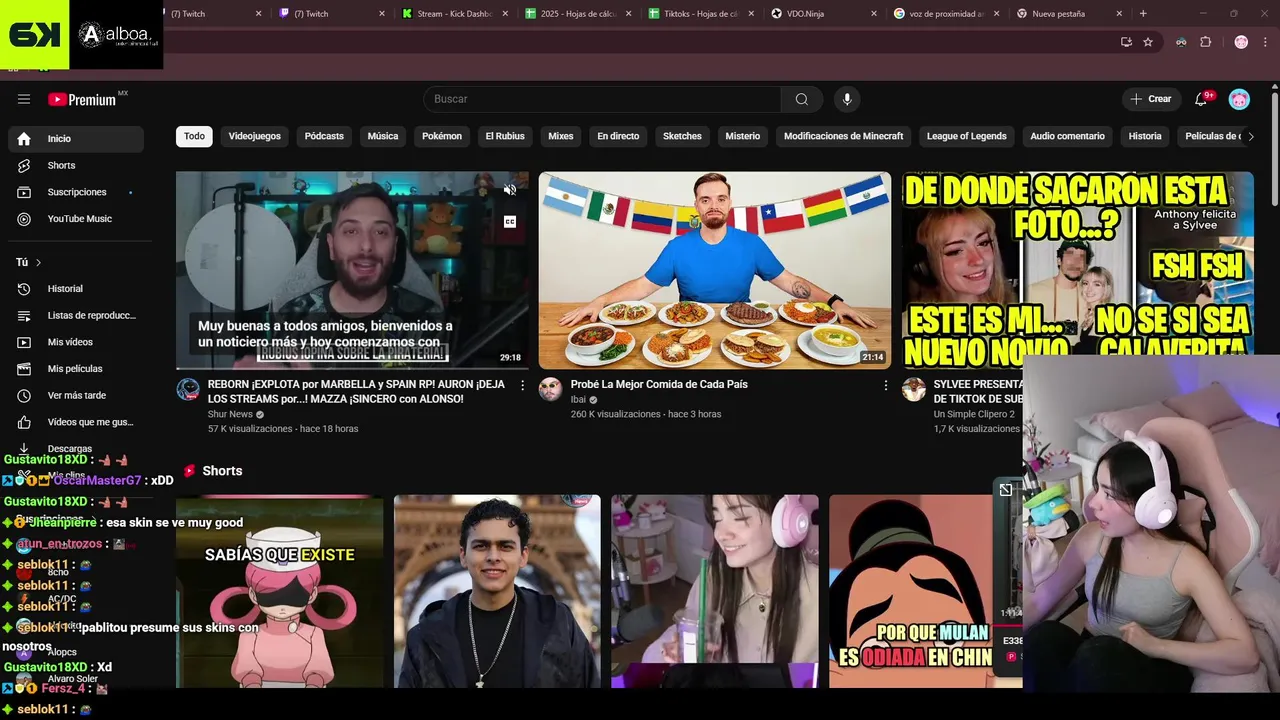Open the Probé La Mejor Comida video title

point(659,384)
